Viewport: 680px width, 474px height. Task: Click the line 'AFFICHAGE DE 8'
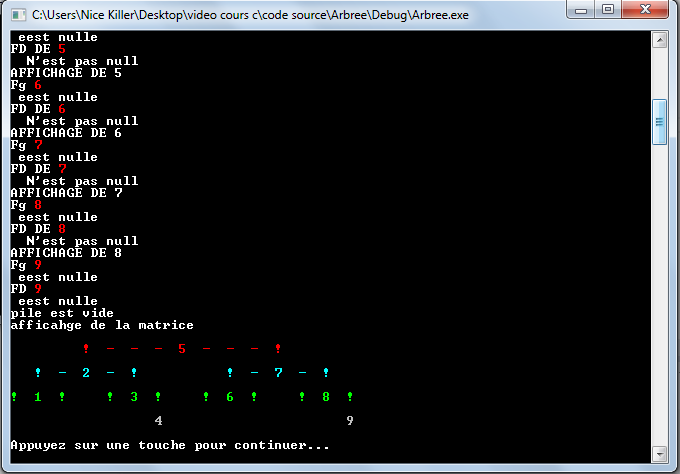point(66,253)
